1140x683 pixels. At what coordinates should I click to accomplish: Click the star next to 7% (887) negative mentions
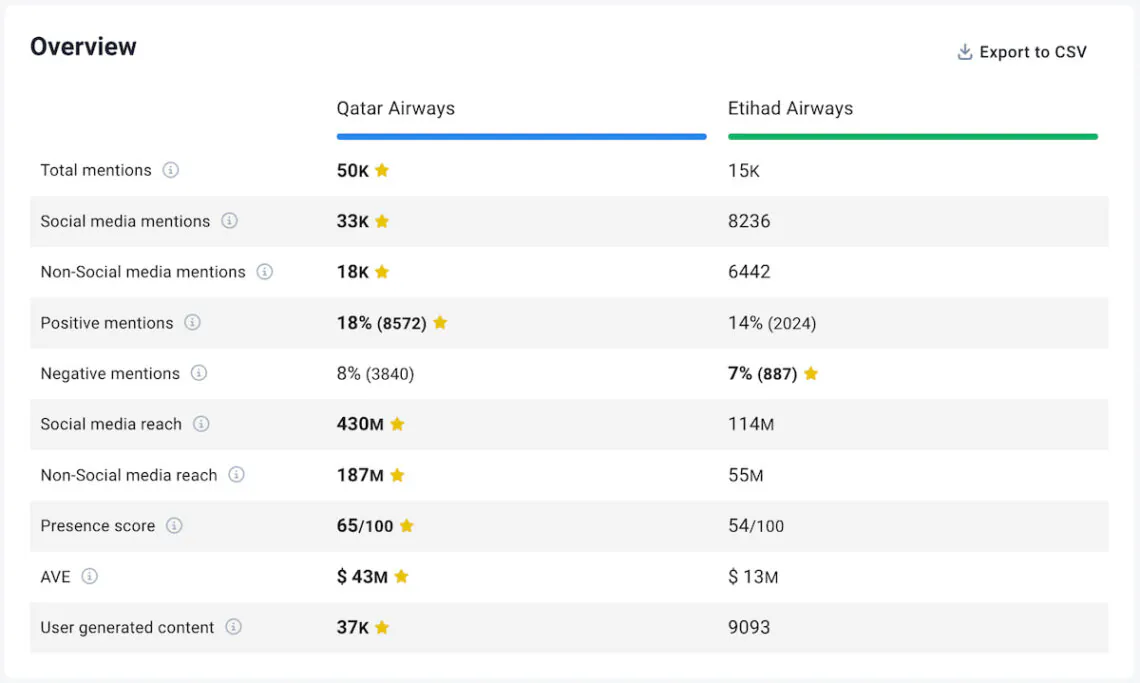(x=811, y=373)
